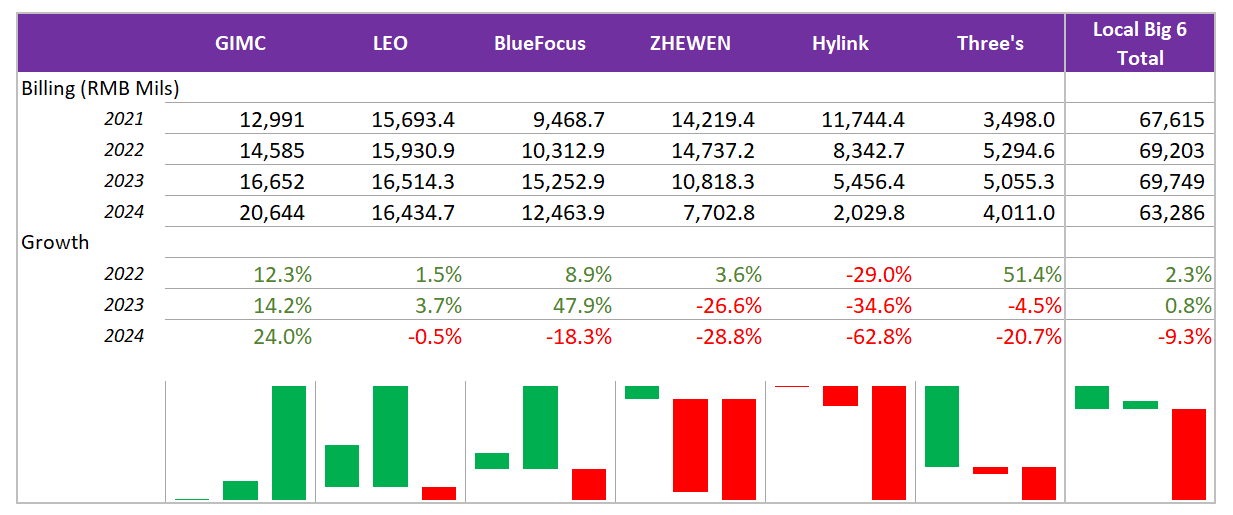The height and width of the screenshot is (515, 1233).
Task: Select the ZHEWEN header cell
Action: coord(689,43)
